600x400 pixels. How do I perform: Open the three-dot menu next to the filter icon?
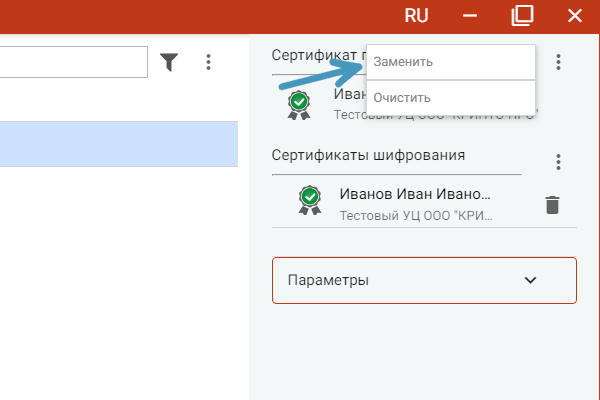click(208, 62)
